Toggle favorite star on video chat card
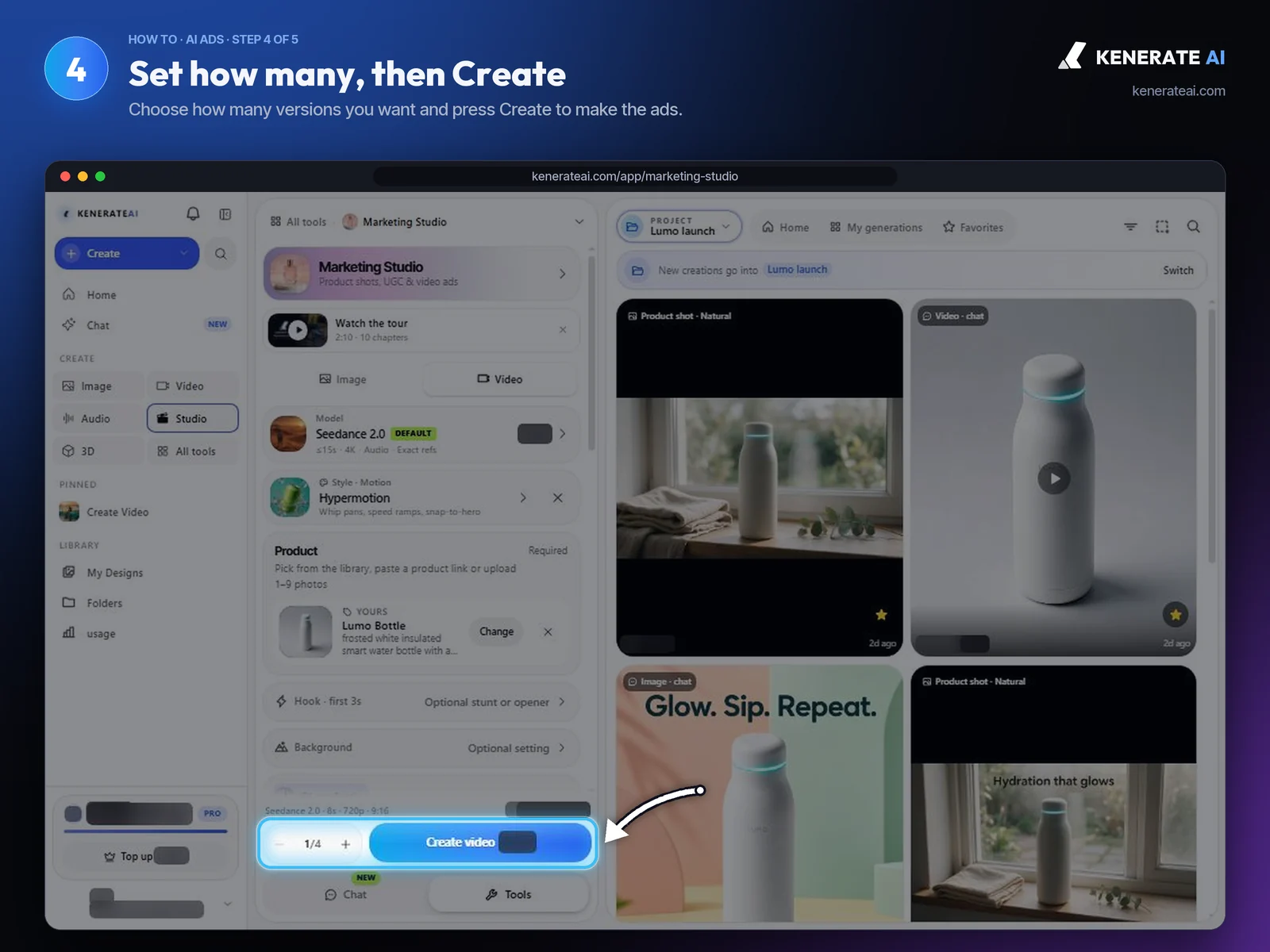This screenshot has width=1270, height=952. coord(1176,615)
